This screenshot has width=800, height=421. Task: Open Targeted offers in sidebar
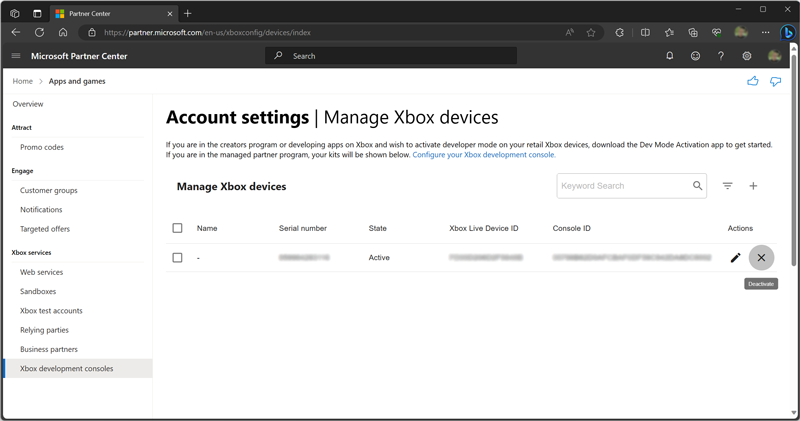[x=45, y=229]
